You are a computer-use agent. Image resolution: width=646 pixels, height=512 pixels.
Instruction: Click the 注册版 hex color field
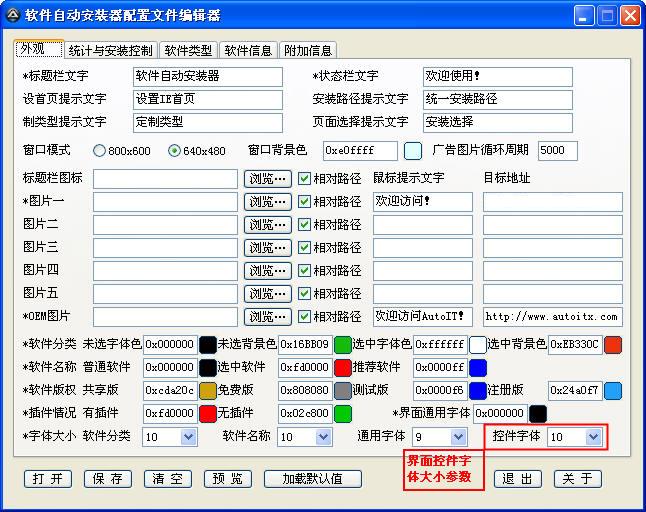pos(575,390)
